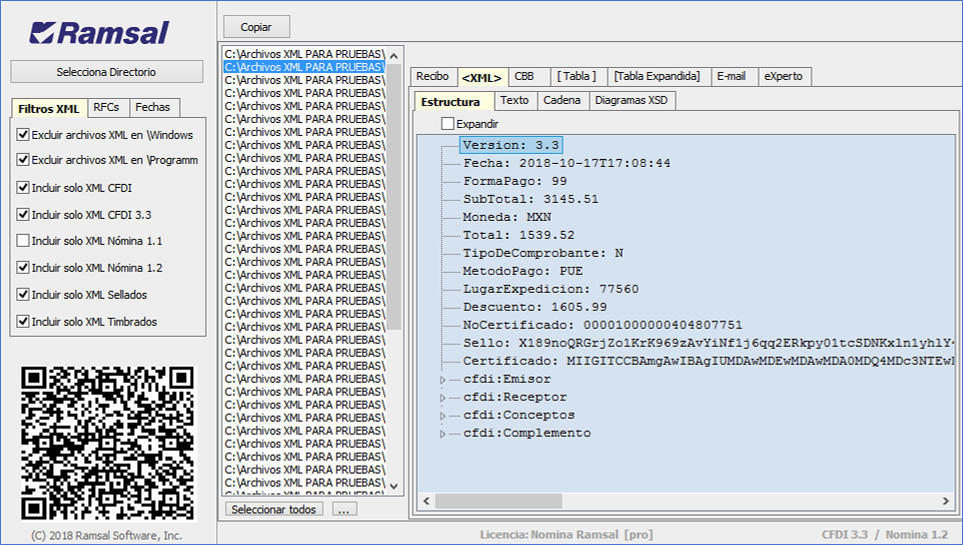Click the XML tree horizontal scrollbar thumb

(x=498, y=501)
